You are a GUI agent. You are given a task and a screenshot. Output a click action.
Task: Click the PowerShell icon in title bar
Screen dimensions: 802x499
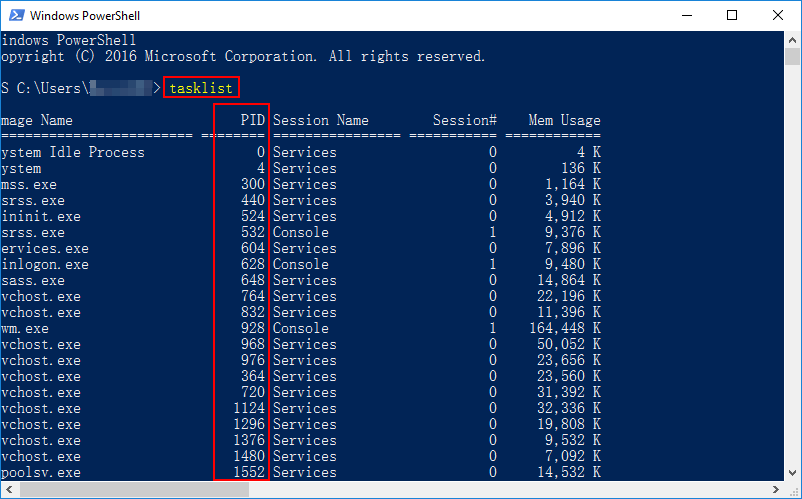pyautogui.click(x=16, y=15)
